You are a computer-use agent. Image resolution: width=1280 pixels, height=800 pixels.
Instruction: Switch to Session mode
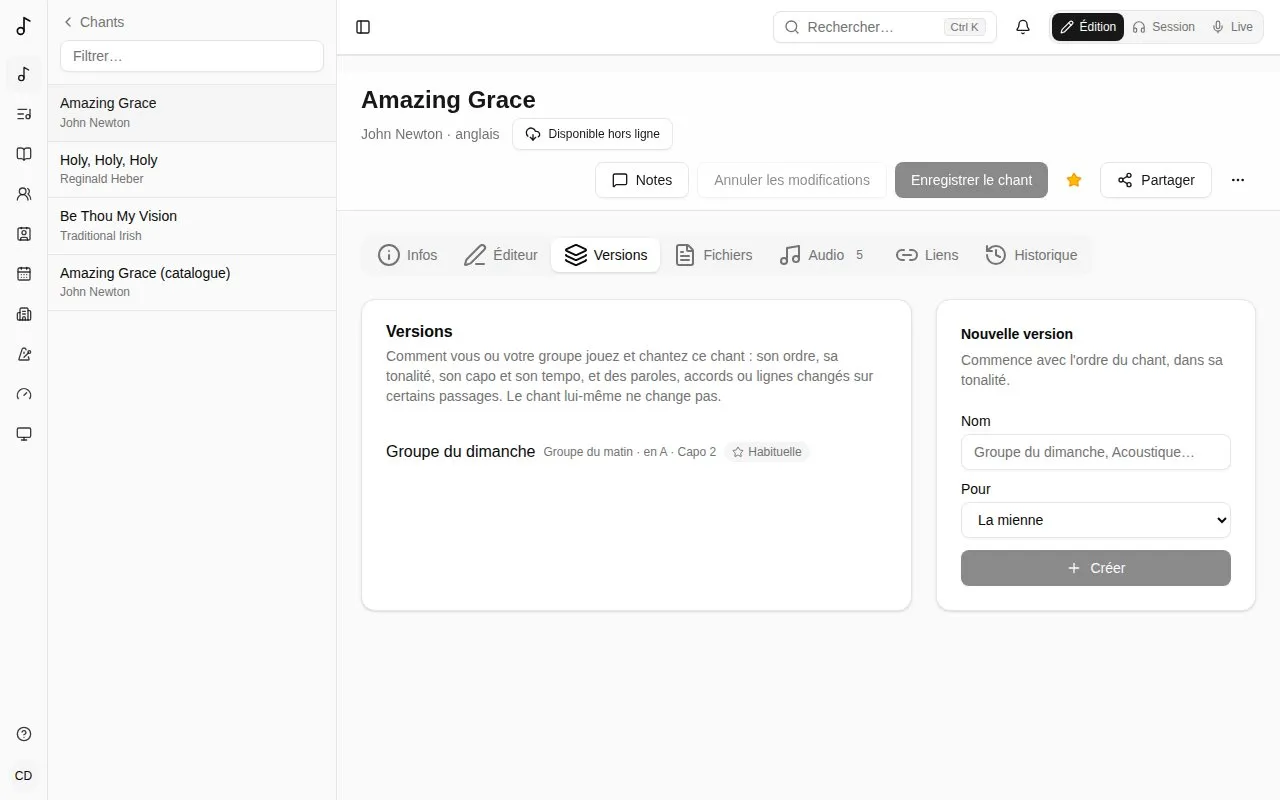coord(1163,27)
